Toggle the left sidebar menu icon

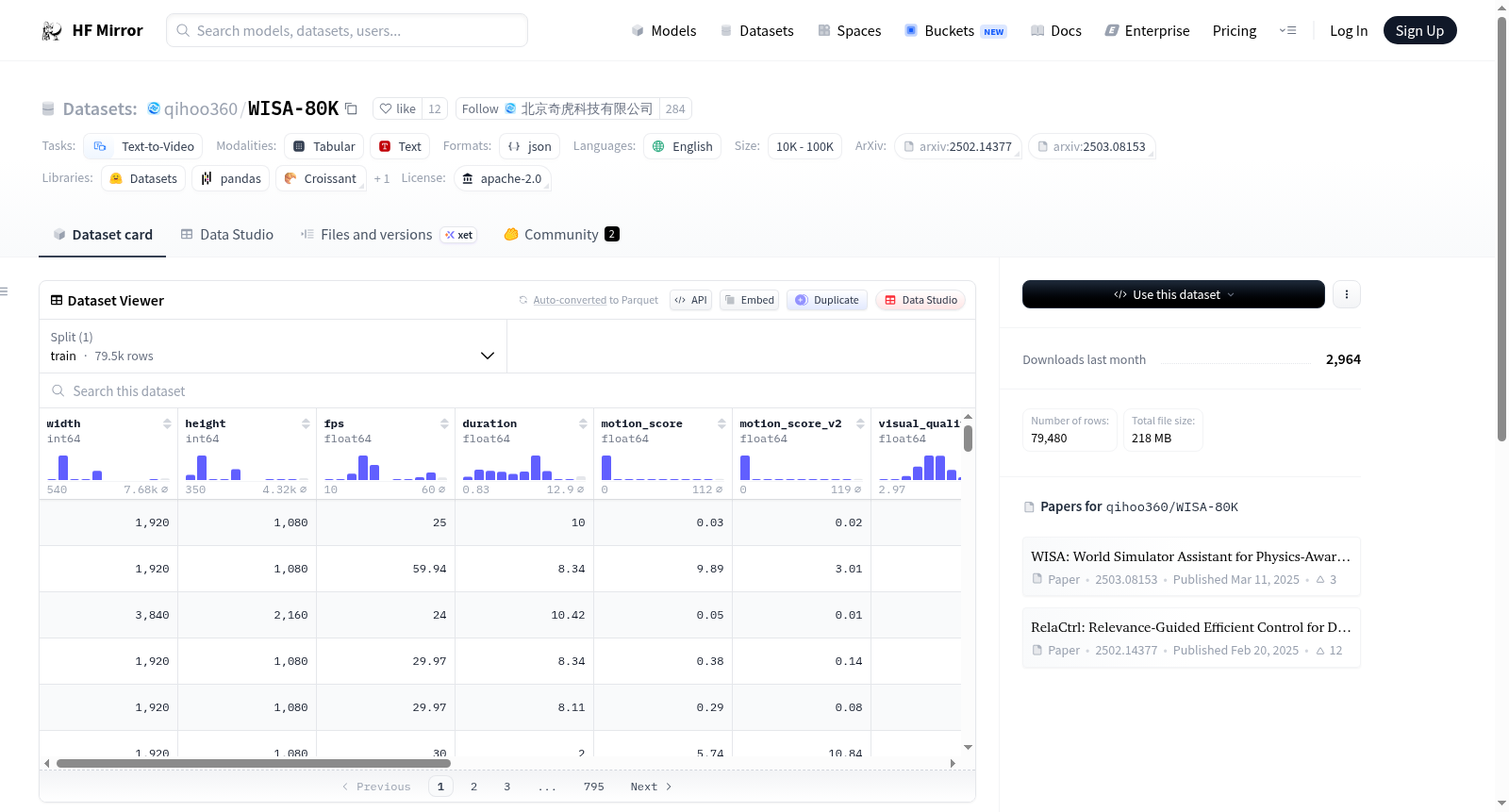pos(4,291)
